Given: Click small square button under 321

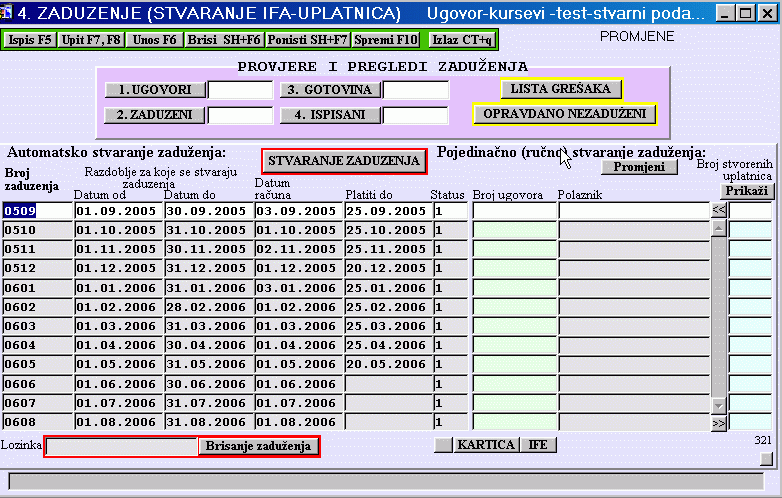Looking at the screenshot, I should pyautogui.click(x=767, y=459).
